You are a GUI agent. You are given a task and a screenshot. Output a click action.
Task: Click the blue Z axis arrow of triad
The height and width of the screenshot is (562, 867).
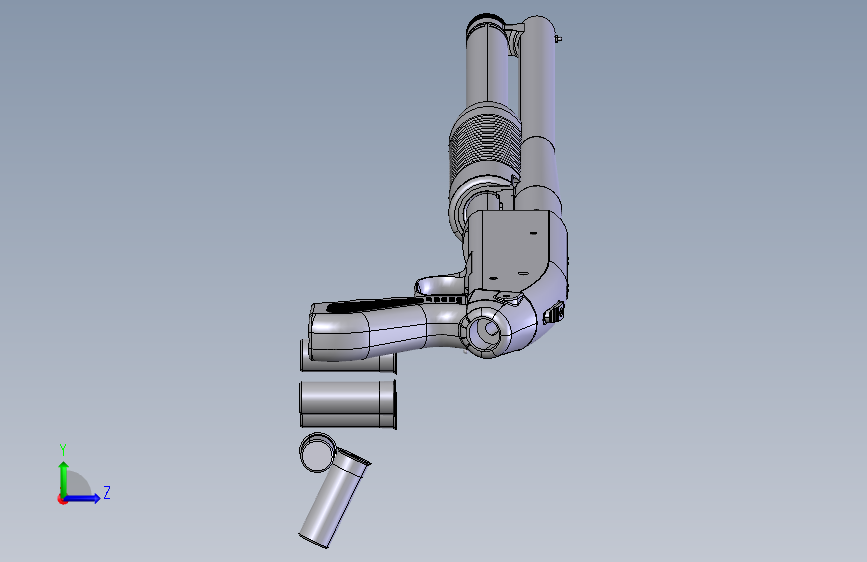(x=83, y=498)
